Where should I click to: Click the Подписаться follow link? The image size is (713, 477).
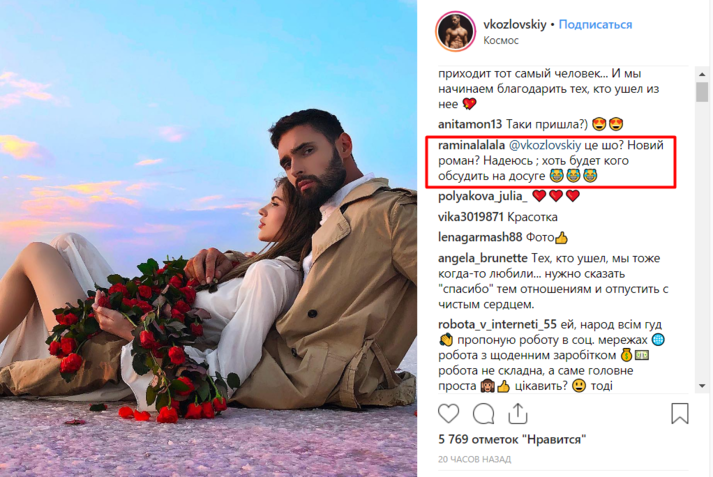pyautogui.click(x=595, y=25)
